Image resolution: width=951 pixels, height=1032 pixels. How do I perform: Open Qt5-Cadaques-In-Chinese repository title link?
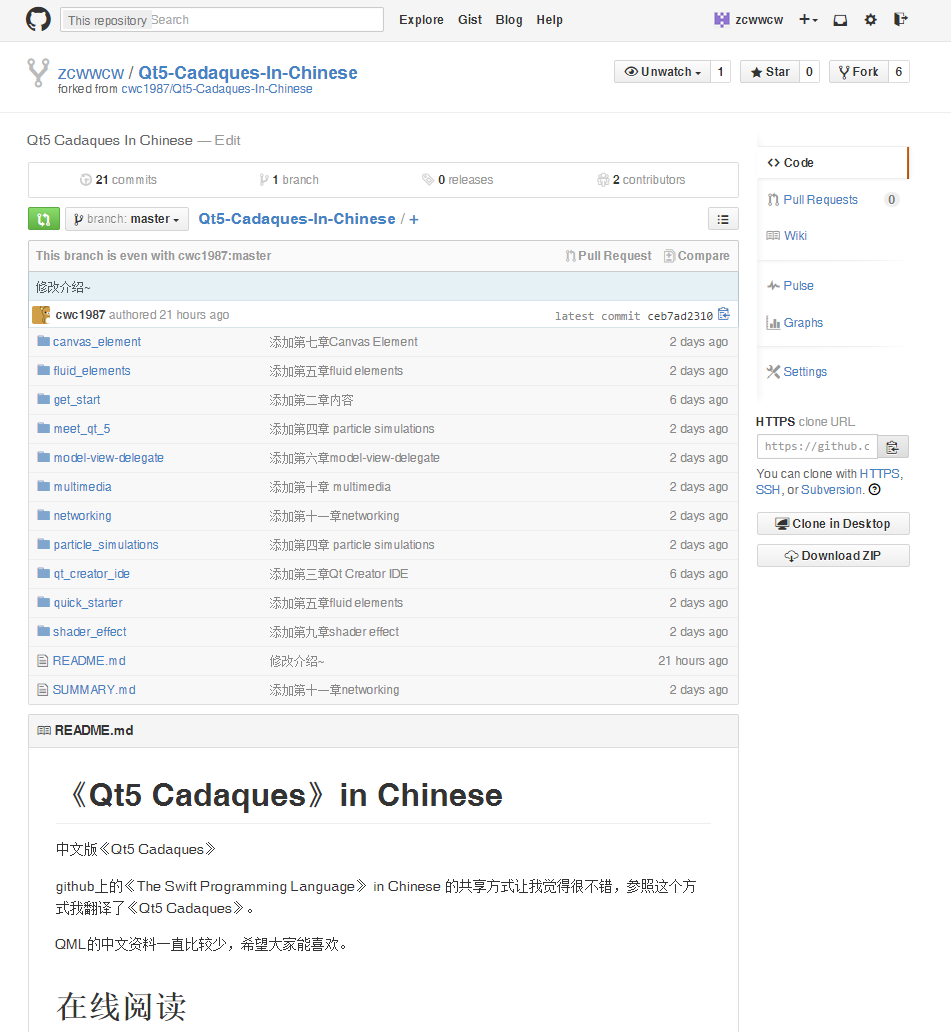(x=247, y=72)
